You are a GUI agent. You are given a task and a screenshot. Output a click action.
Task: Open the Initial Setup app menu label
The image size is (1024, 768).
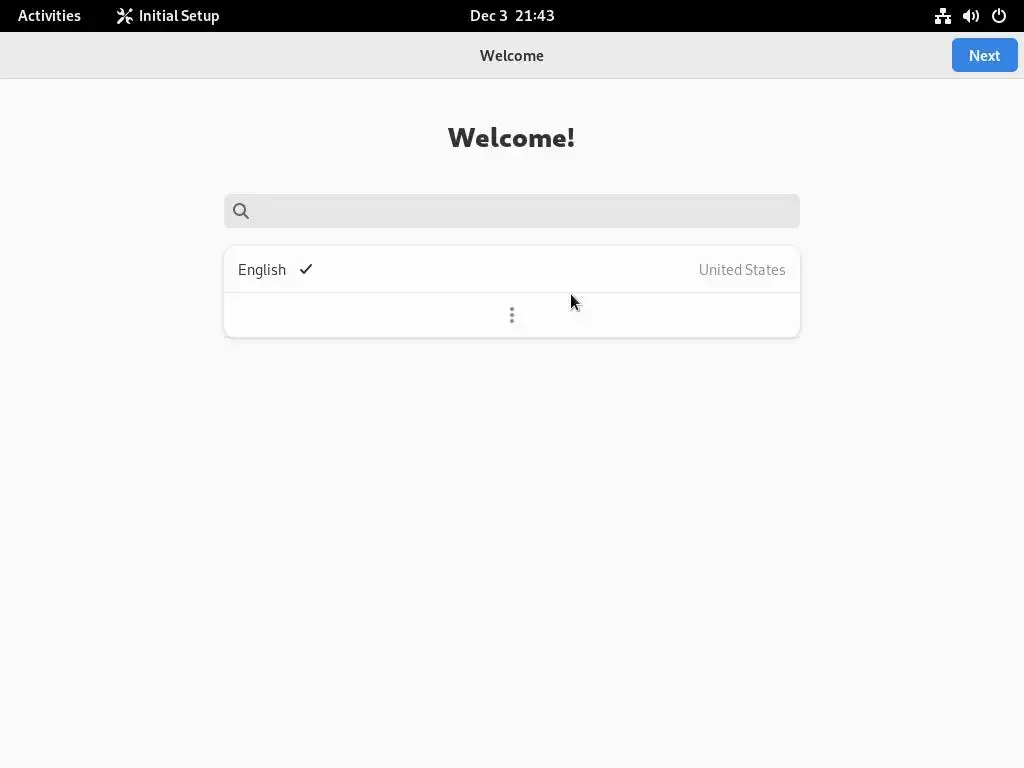(178, 16)
